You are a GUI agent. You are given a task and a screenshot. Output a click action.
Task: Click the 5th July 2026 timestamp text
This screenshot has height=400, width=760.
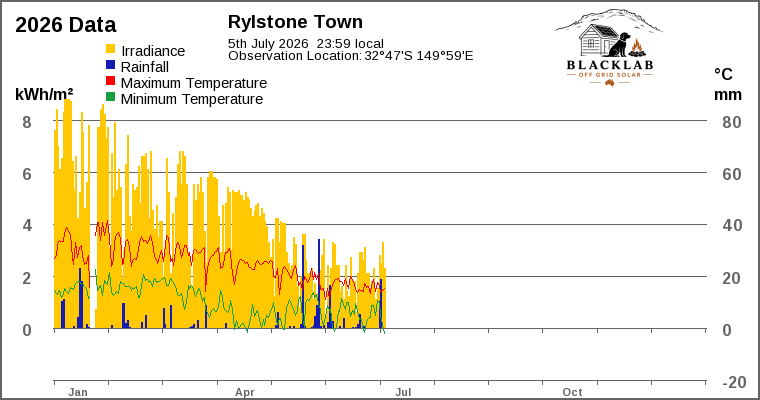(x=306, y=44)
